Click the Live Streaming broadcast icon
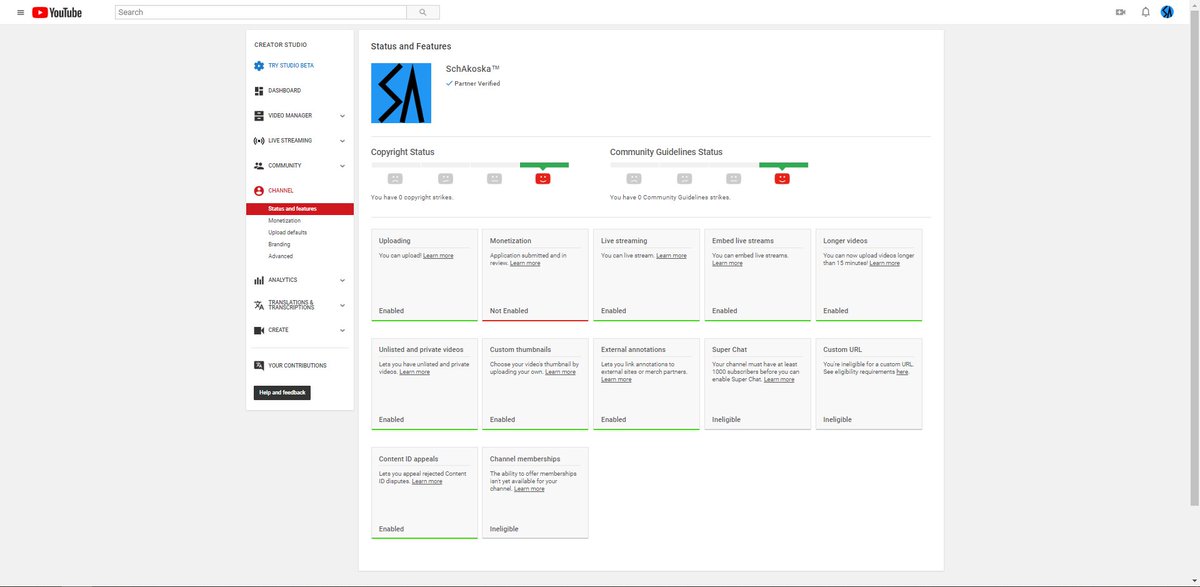 pyautogui.click(x=259, y=141)
